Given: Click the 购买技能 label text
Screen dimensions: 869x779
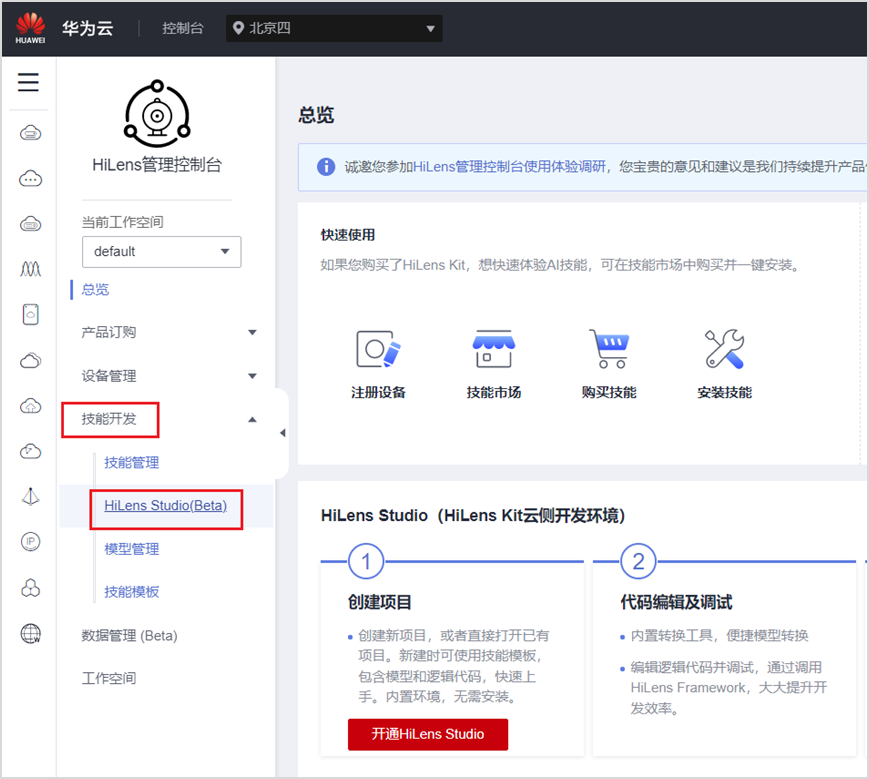Looking at the screenshot, I should click(x=609, y=392).
